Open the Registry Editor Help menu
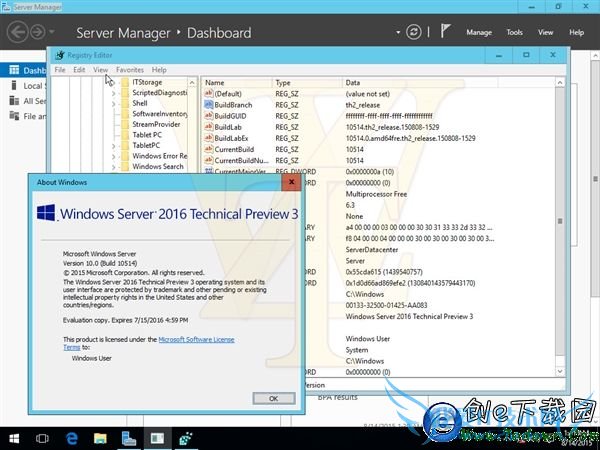600x450 pixels. (159, 70)
